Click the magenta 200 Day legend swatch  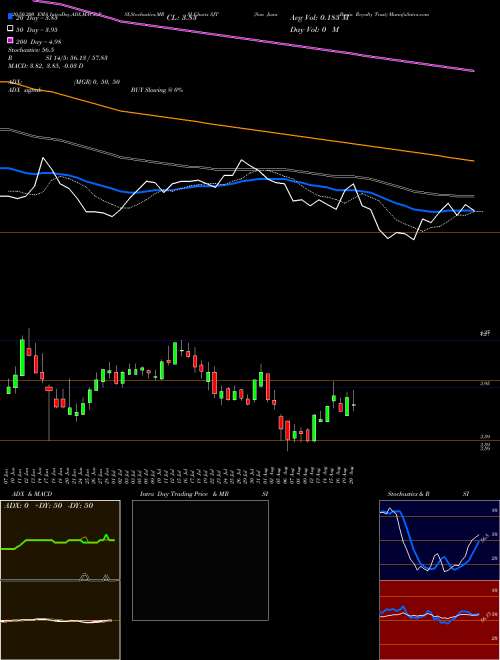[10, 41]
